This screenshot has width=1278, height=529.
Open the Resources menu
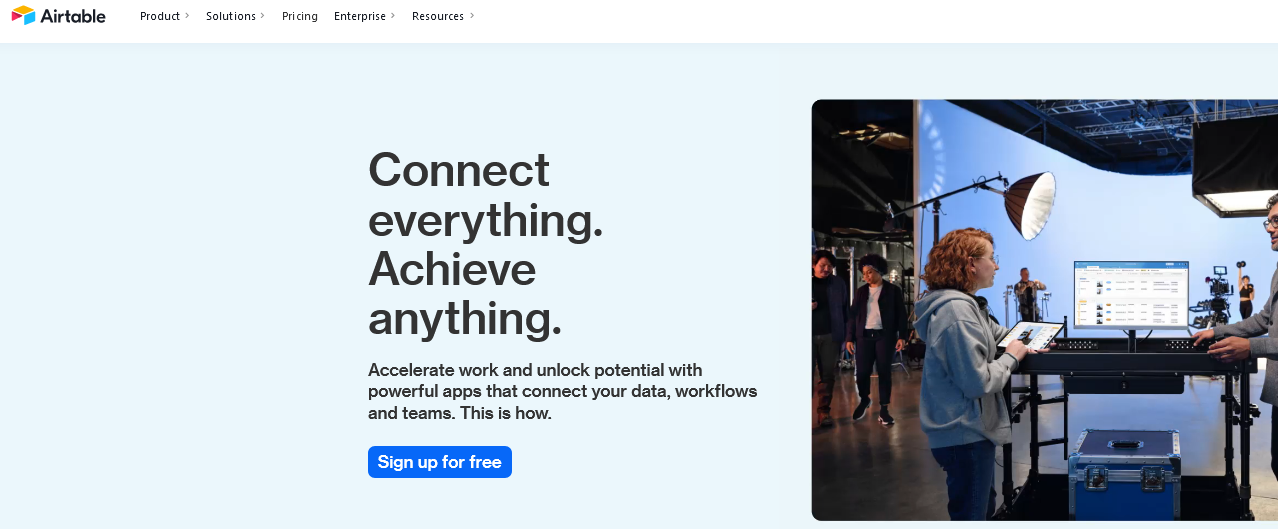(438, 16)
